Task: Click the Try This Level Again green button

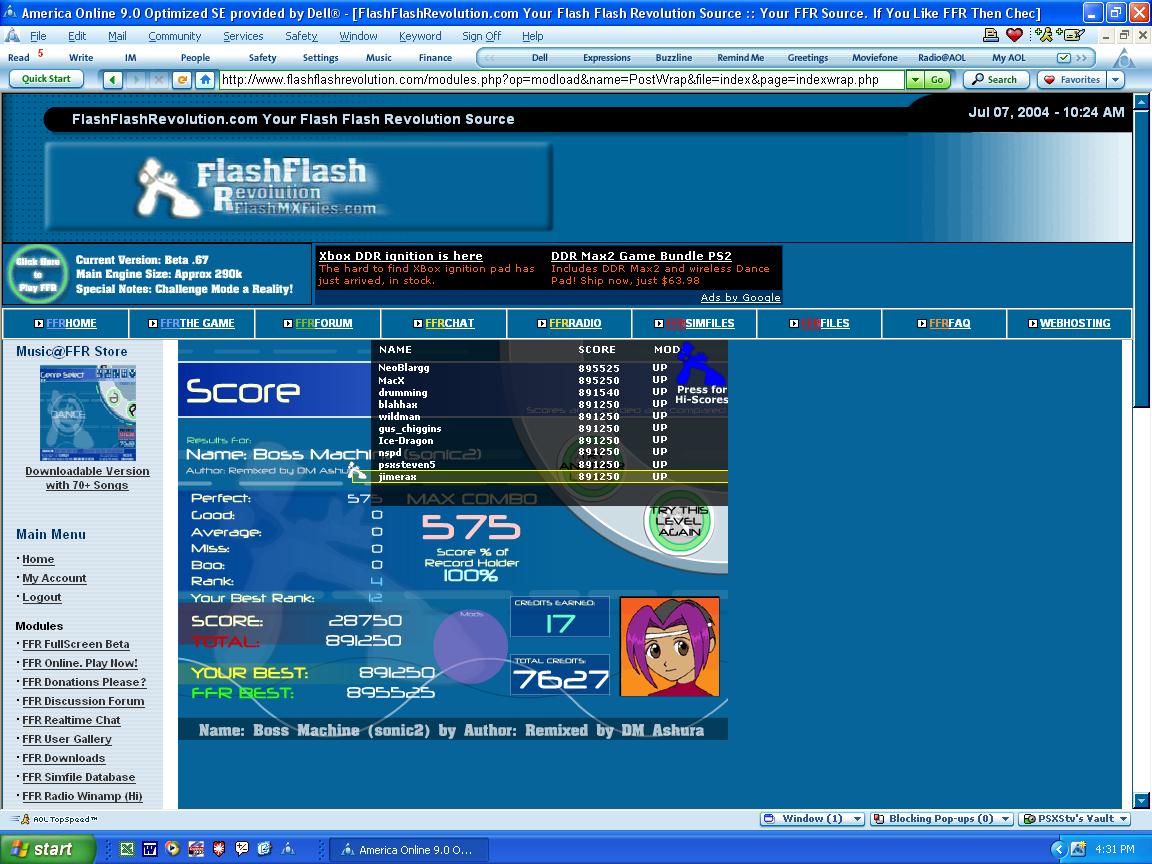Action: (x=679, y=522)
